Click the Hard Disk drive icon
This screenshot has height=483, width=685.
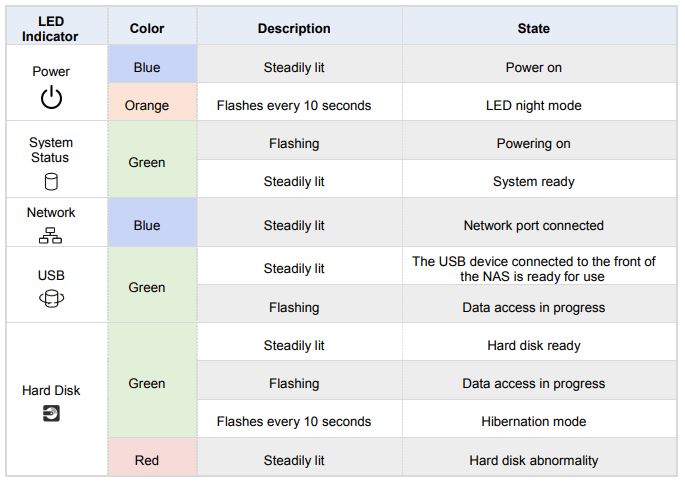[x=51, y=413]
